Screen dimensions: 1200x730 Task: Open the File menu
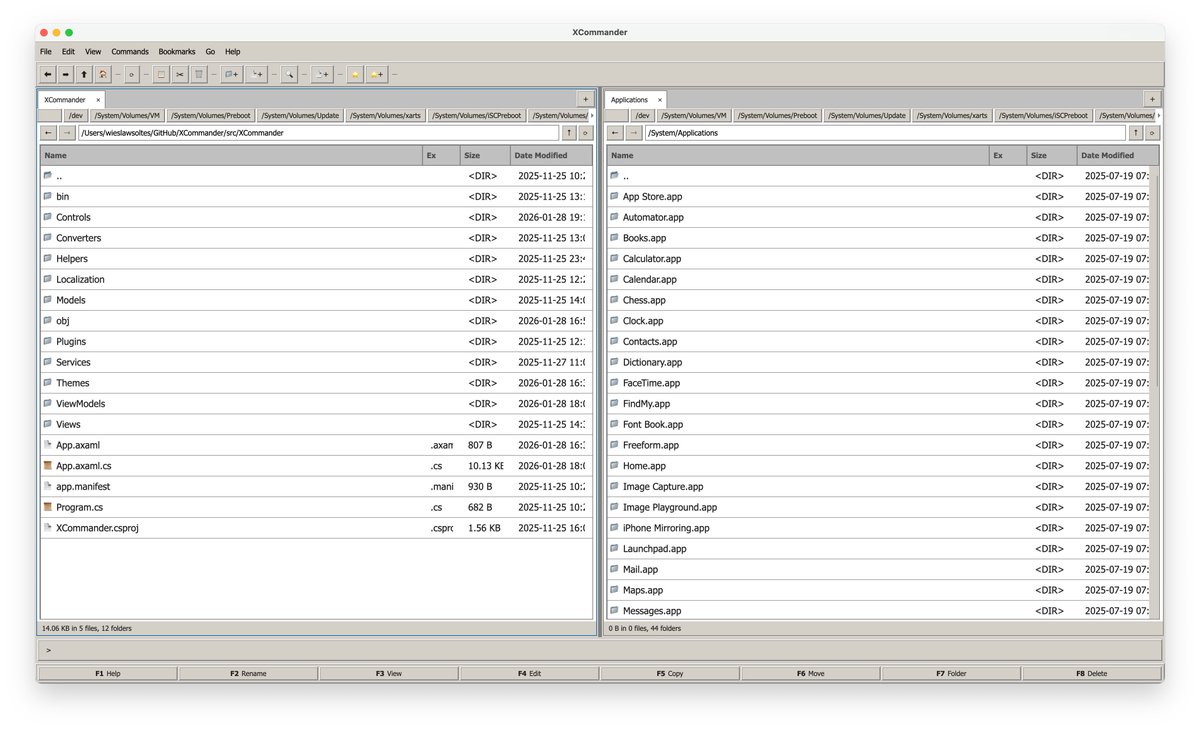46,51
